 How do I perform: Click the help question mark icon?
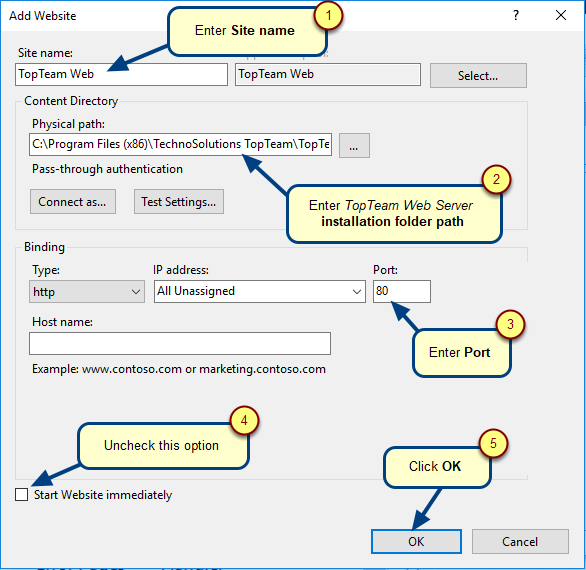[x=516, y=15]
